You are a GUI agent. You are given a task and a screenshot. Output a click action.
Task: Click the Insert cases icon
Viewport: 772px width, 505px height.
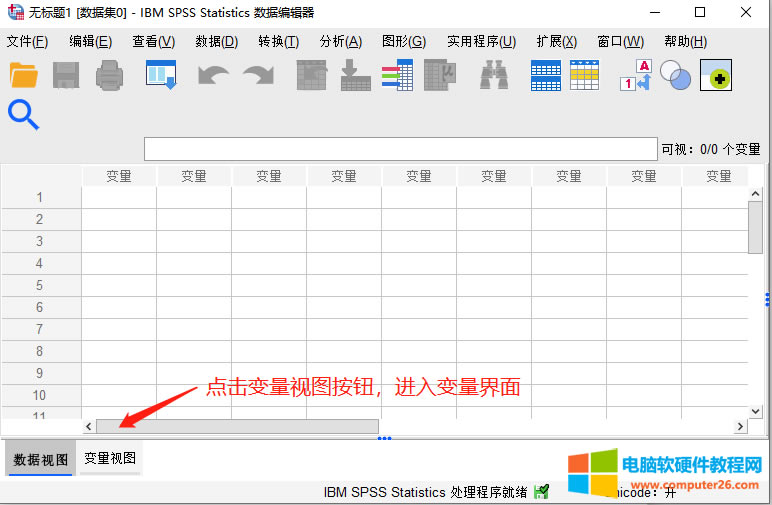(546, 75)
